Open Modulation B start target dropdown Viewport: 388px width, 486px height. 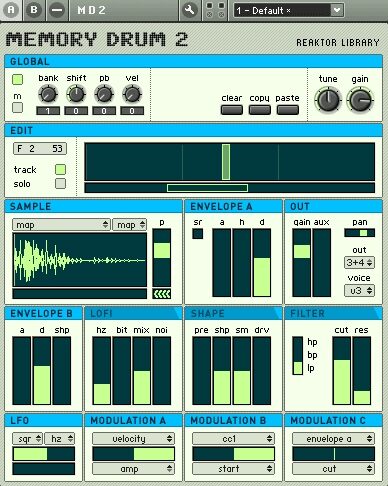pos(233,469)
